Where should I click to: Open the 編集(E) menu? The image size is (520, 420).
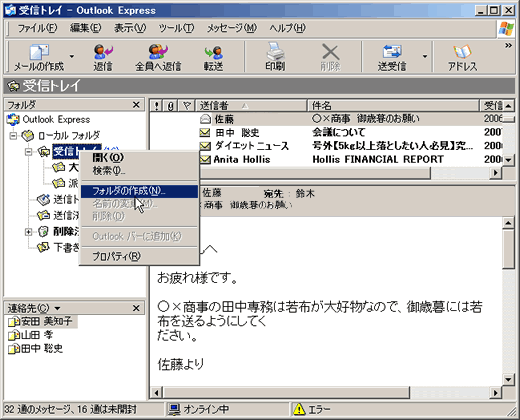[86, 28]
